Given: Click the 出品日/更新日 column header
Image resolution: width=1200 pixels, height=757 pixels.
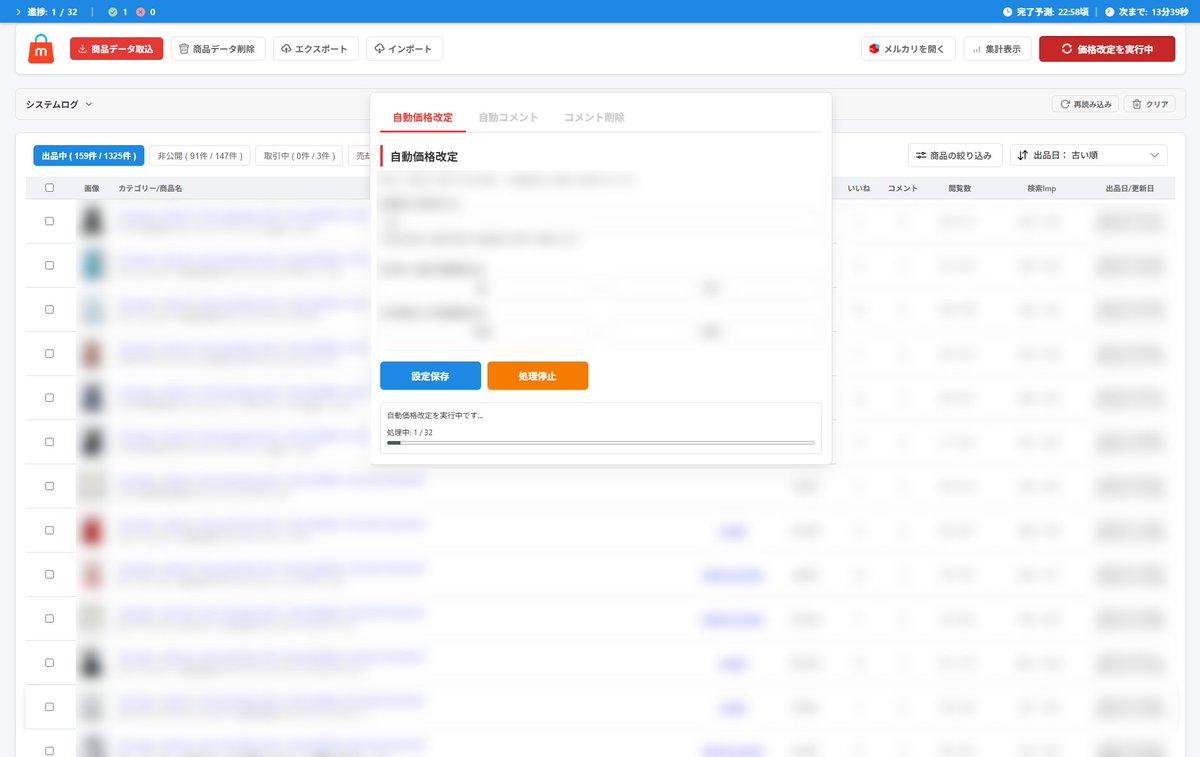Looking at the screenshot, I should click(1130, 188).
